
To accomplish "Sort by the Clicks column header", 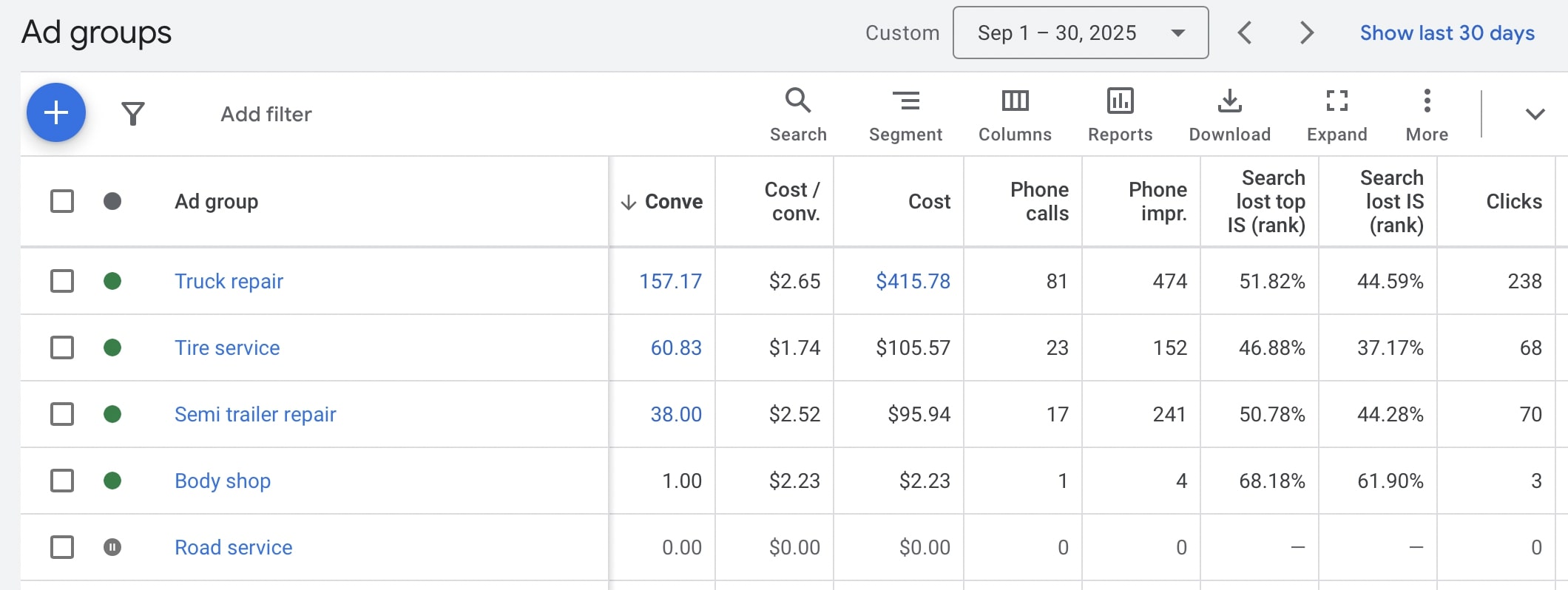I will click(1513, 201).
